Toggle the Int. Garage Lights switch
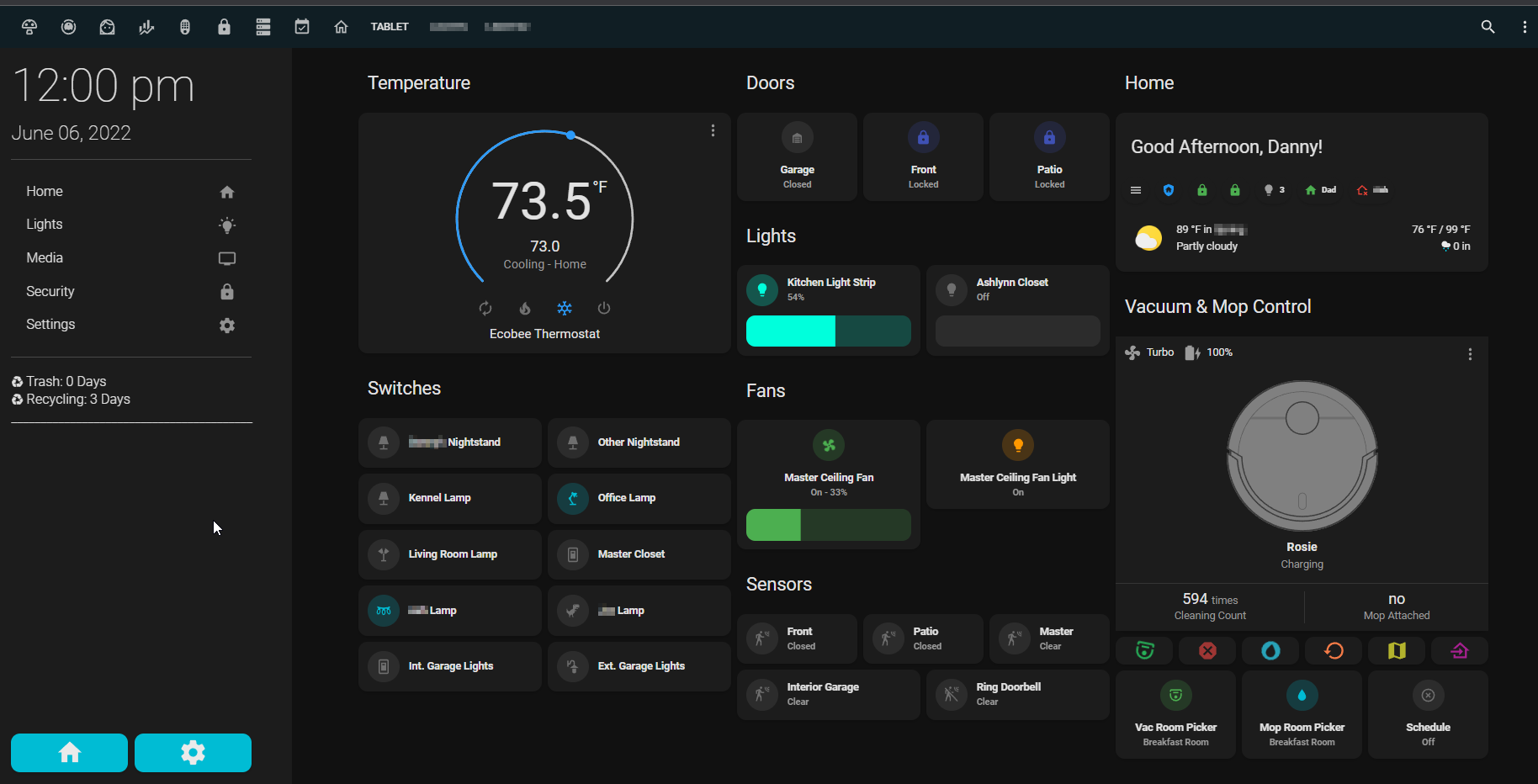Viewport: 1538px width, 784px height. coord(449,666)
